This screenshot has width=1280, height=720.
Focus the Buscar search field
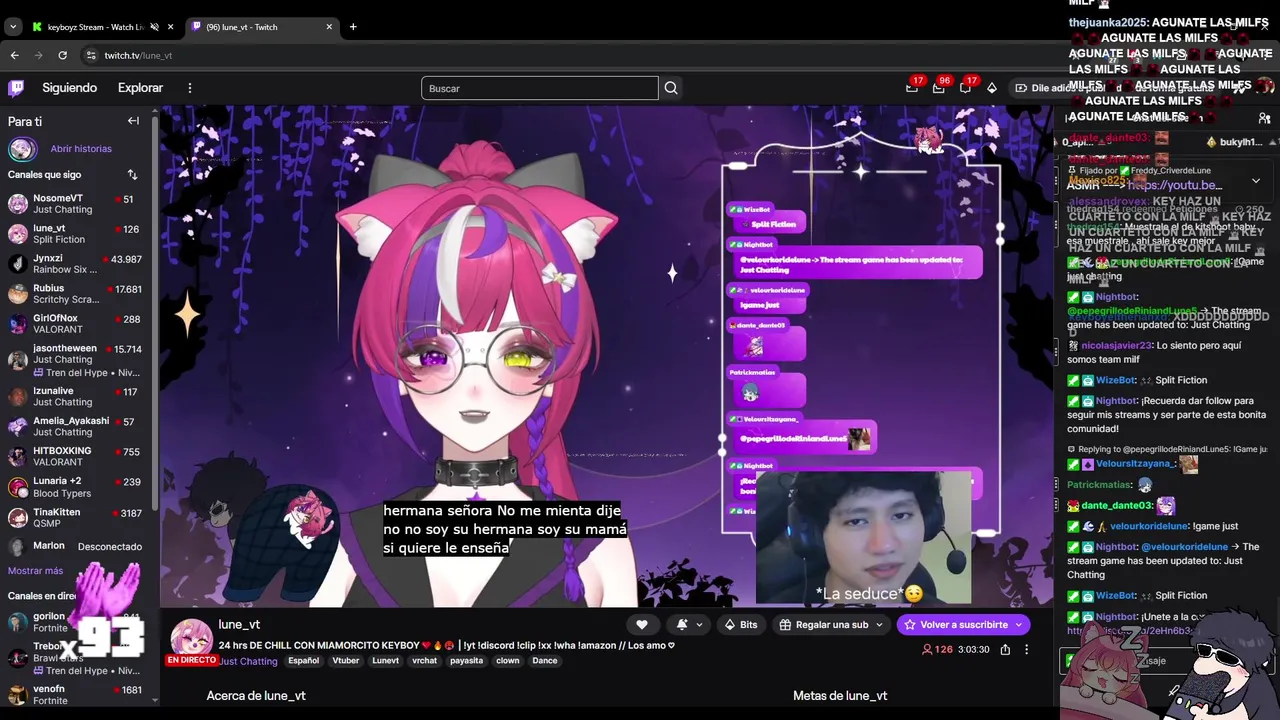coord(540,88)
